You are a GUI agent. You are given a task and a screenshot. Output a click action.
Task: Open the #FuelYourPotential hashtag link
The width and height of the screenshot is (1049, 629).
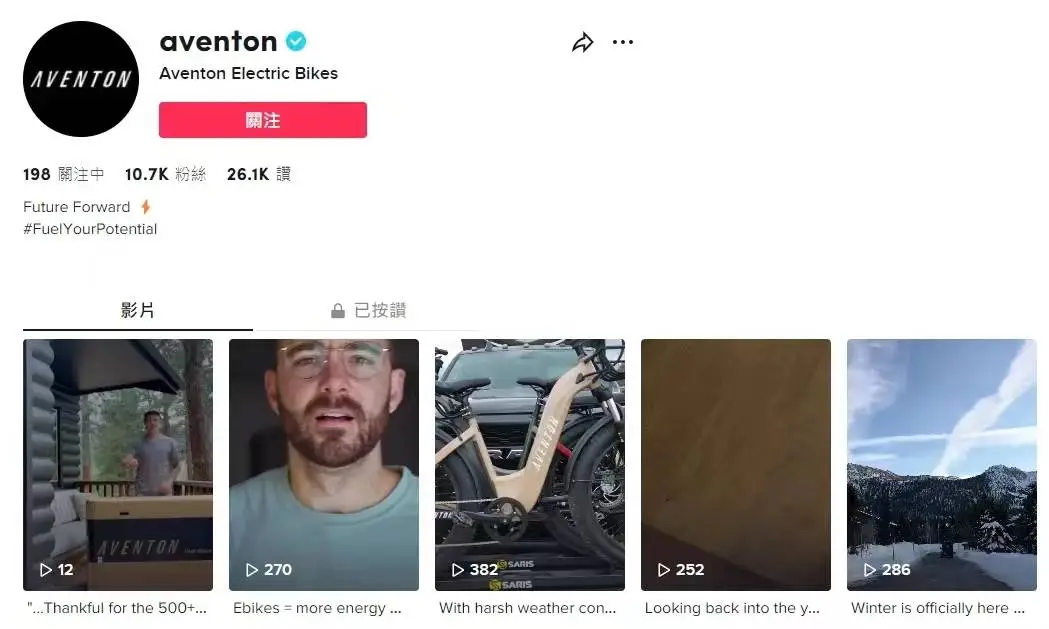[x=90, y=229]
